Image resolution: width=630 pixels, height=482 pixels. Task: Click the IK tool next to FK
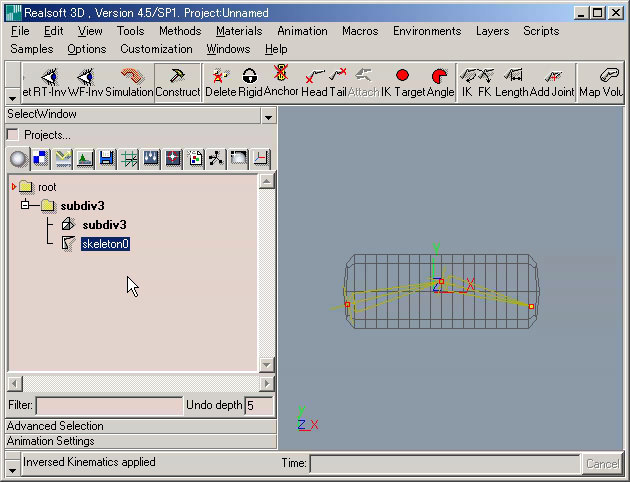click(x=467, y=82)
